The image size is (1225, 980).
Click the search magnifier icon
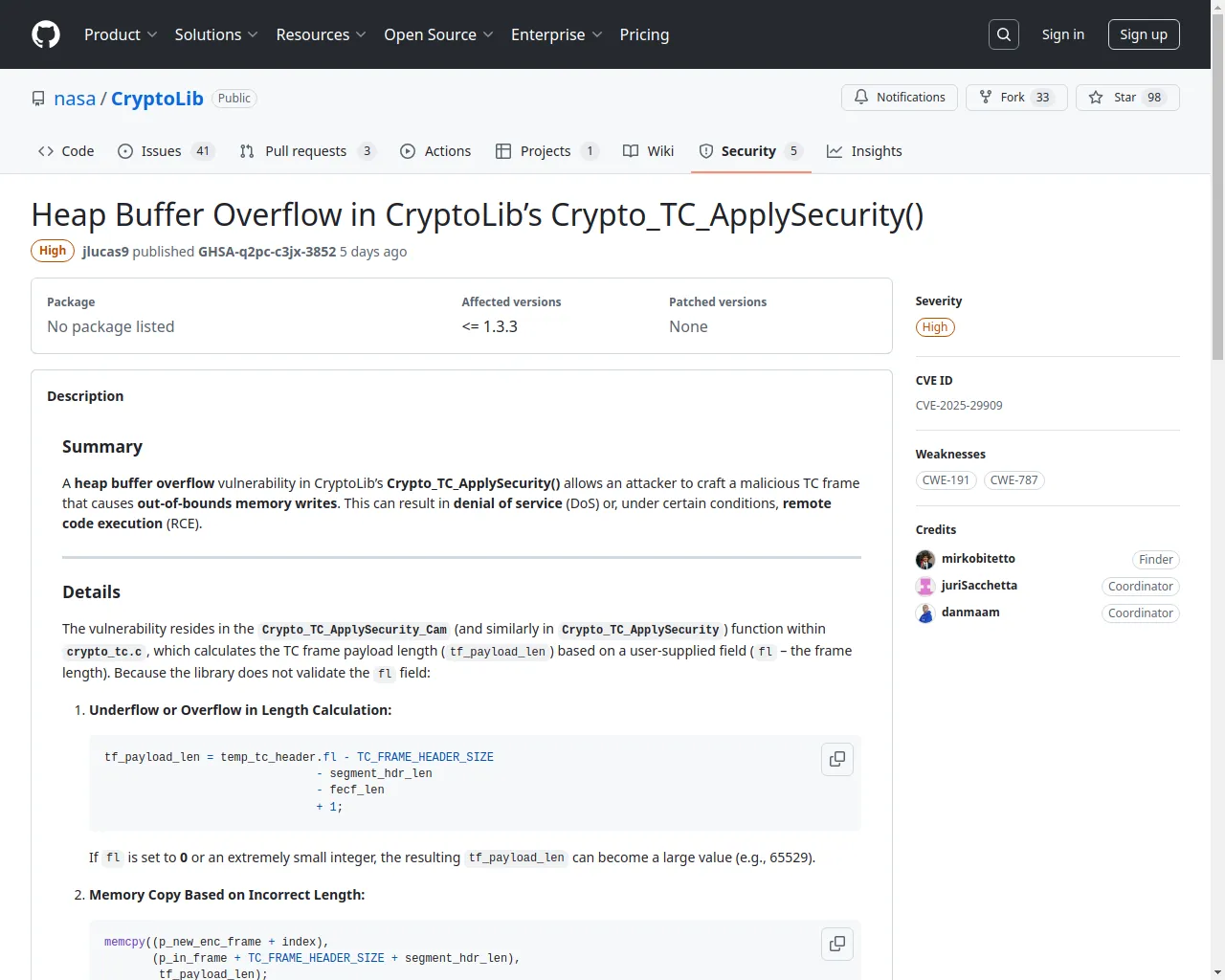click(x=1004, y=34)
